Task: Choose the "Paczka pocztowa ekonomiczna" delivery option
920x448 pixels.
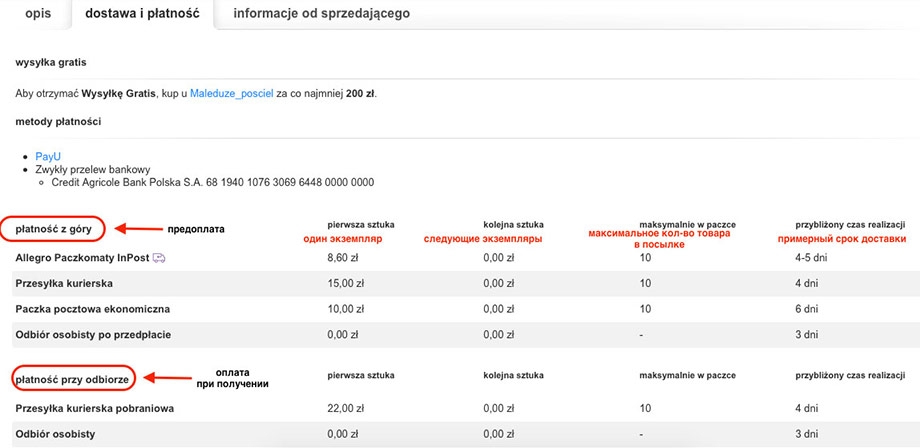Action: (92, 308)
